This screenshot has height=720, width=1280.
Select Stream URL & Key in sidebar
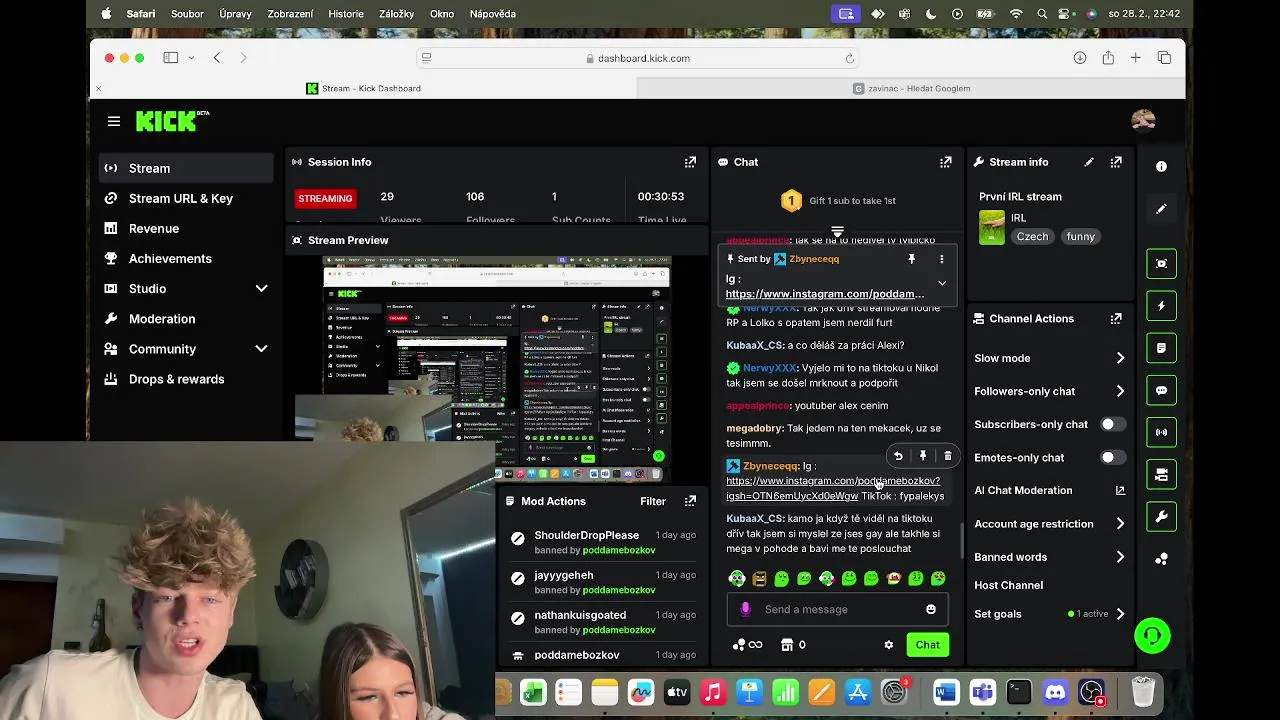(186, 198)
